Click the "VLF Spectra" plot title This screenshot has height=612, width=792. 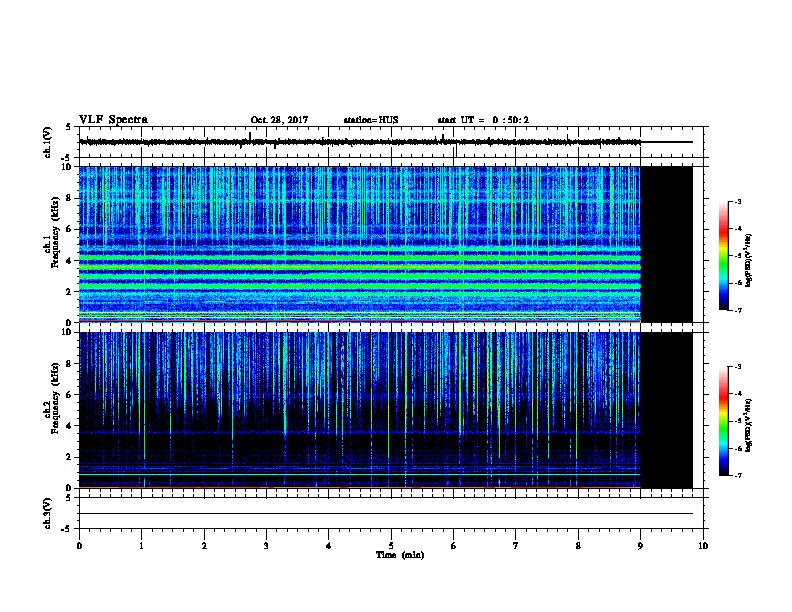click(x=113, y=120)
